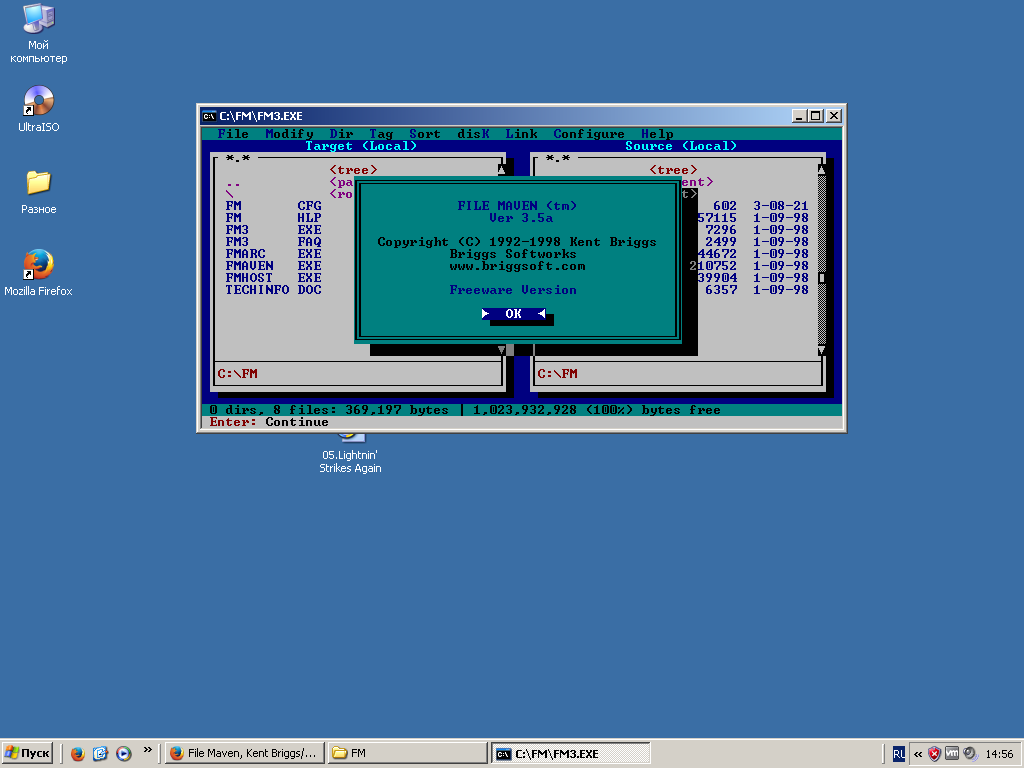Screen dimensions: 1024x768
Task: Click the <tree> entry in the Target panel
Action: pos(353,170)
